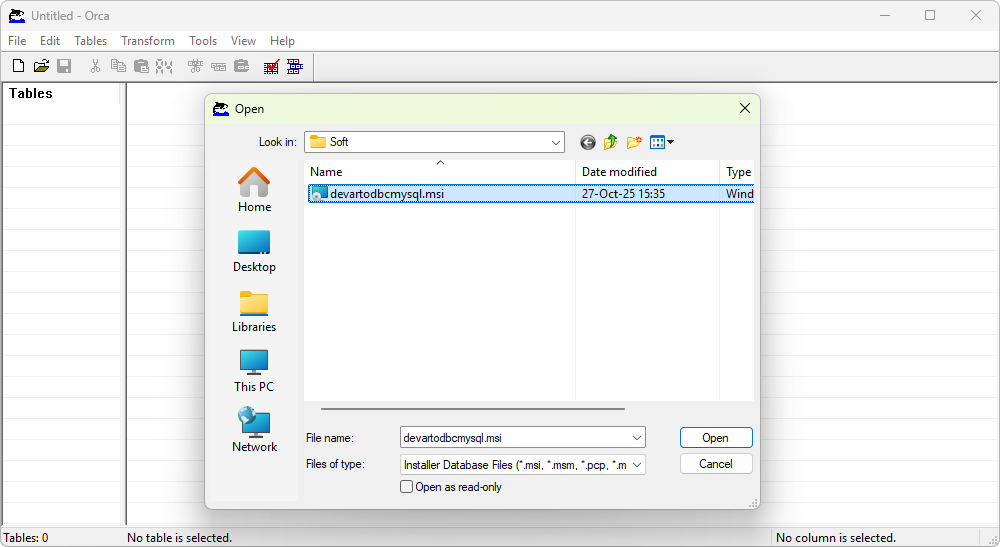Select the devartodbcmysql.msi file name
Image resolution: width=1000 pixels, height=547 pixels.
coord(386,194)
